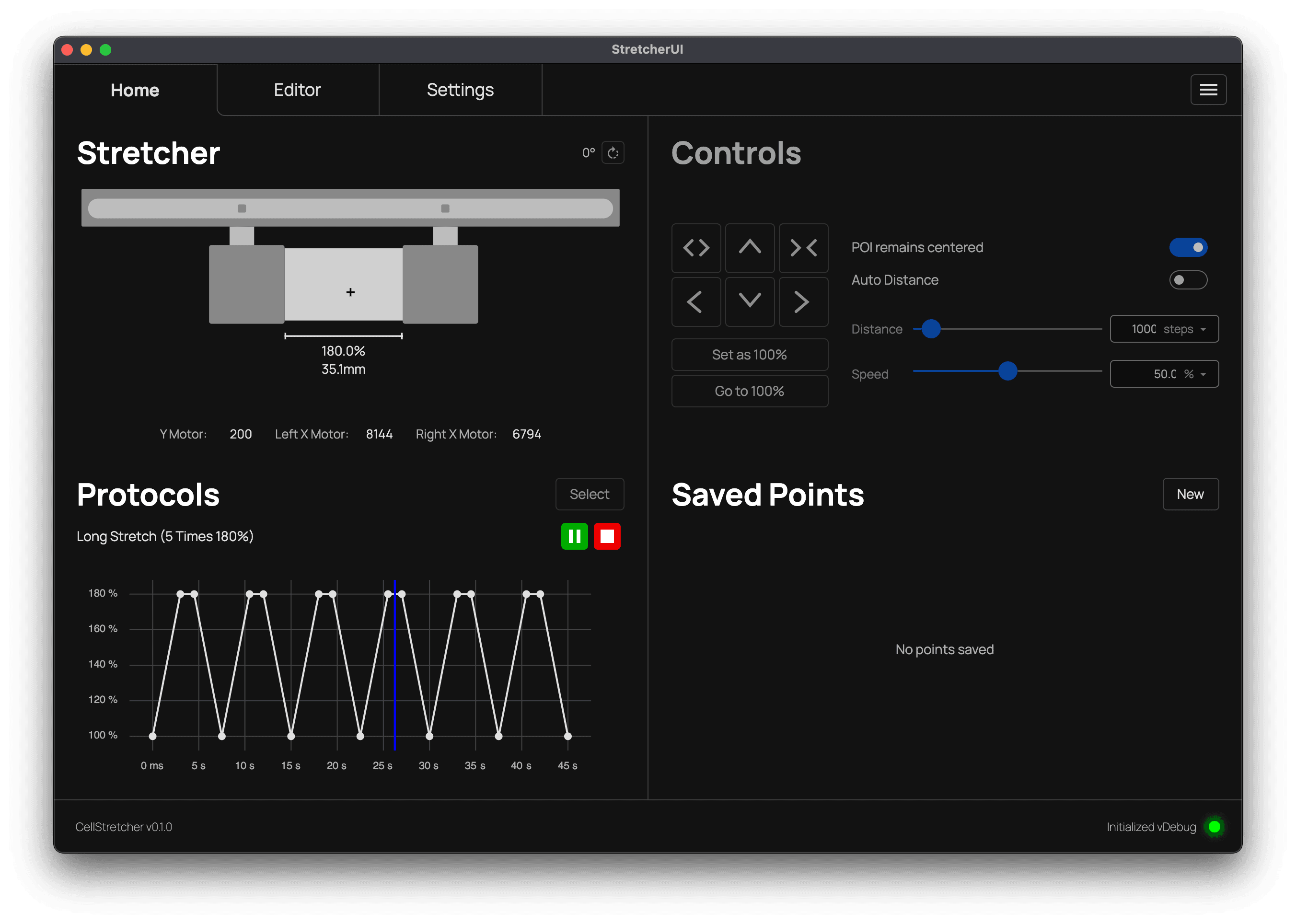
Task: Switch to the Home tab
Action: (x=135, y=90)
